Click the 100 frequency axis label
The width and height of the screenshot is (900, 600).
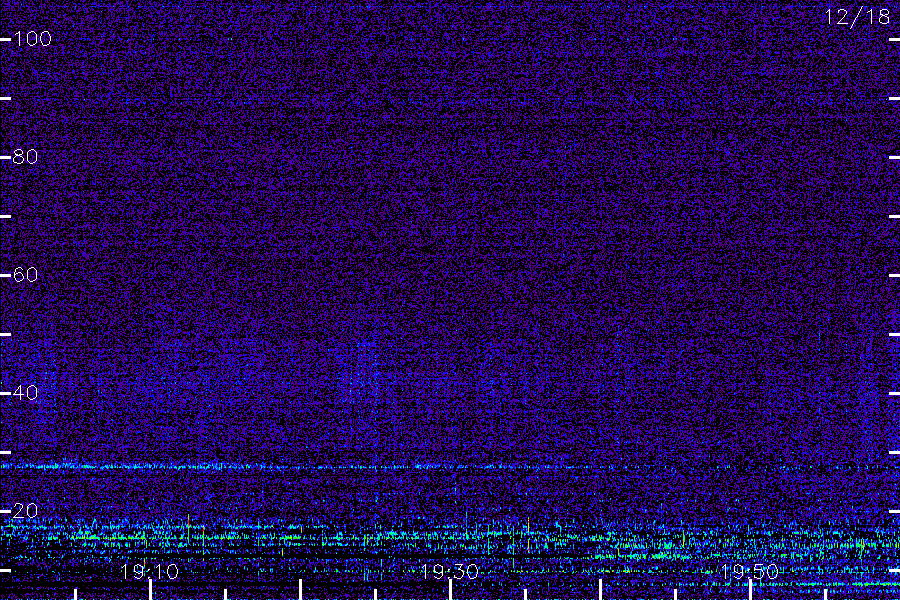click(32, 39)
